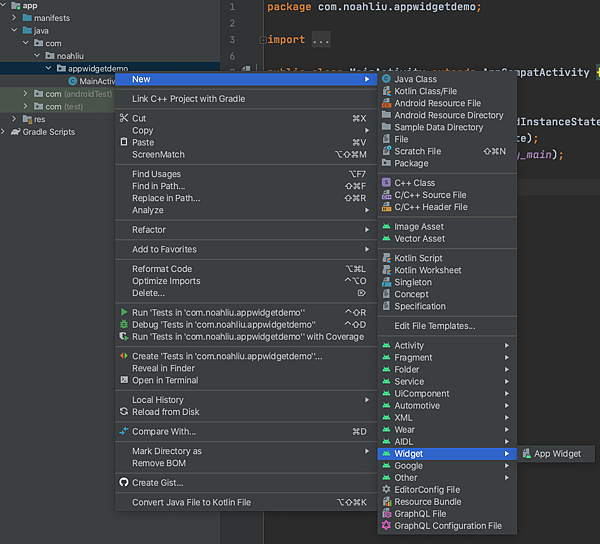This screenshot has width=600, height=544.
Task: Click the Cut scissors icon
Action: (124, 118)
